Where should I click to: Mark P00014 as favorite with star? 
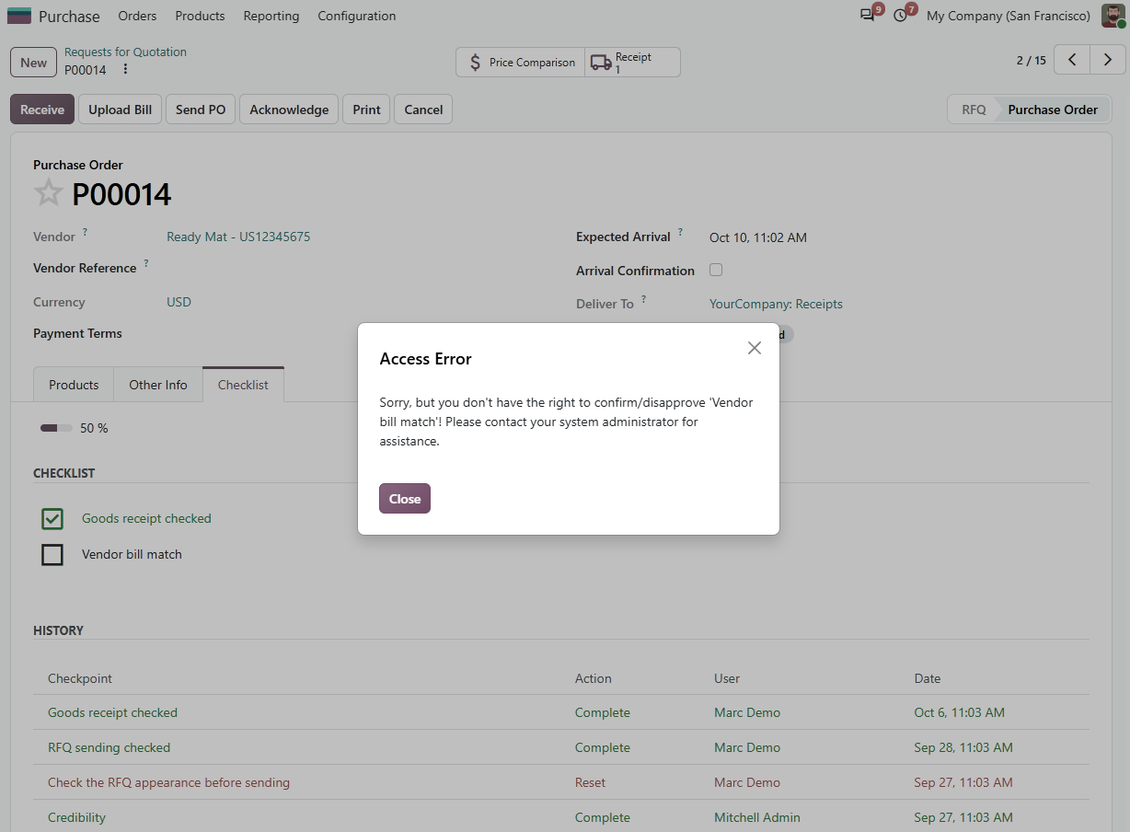(48, 192)
